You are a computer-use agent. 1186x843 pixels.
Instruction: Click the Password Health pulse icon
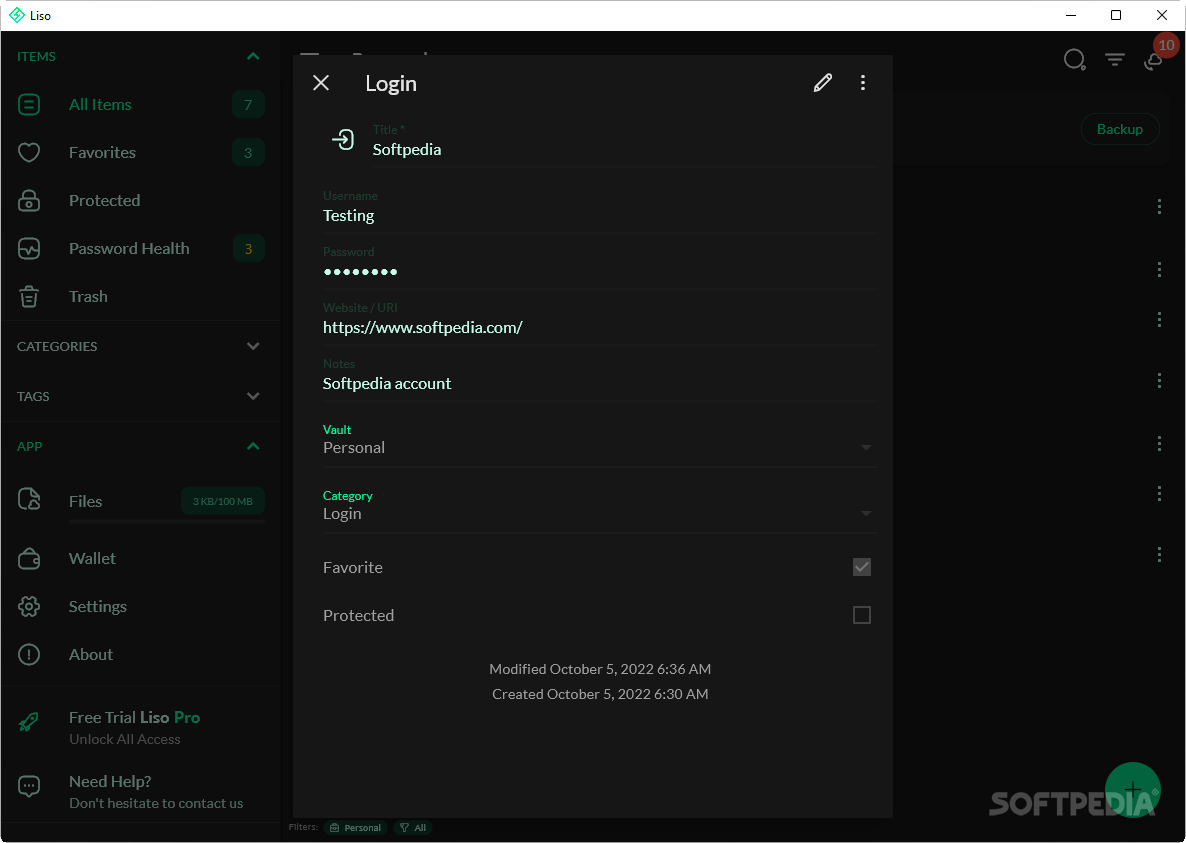tap(29, 249)
